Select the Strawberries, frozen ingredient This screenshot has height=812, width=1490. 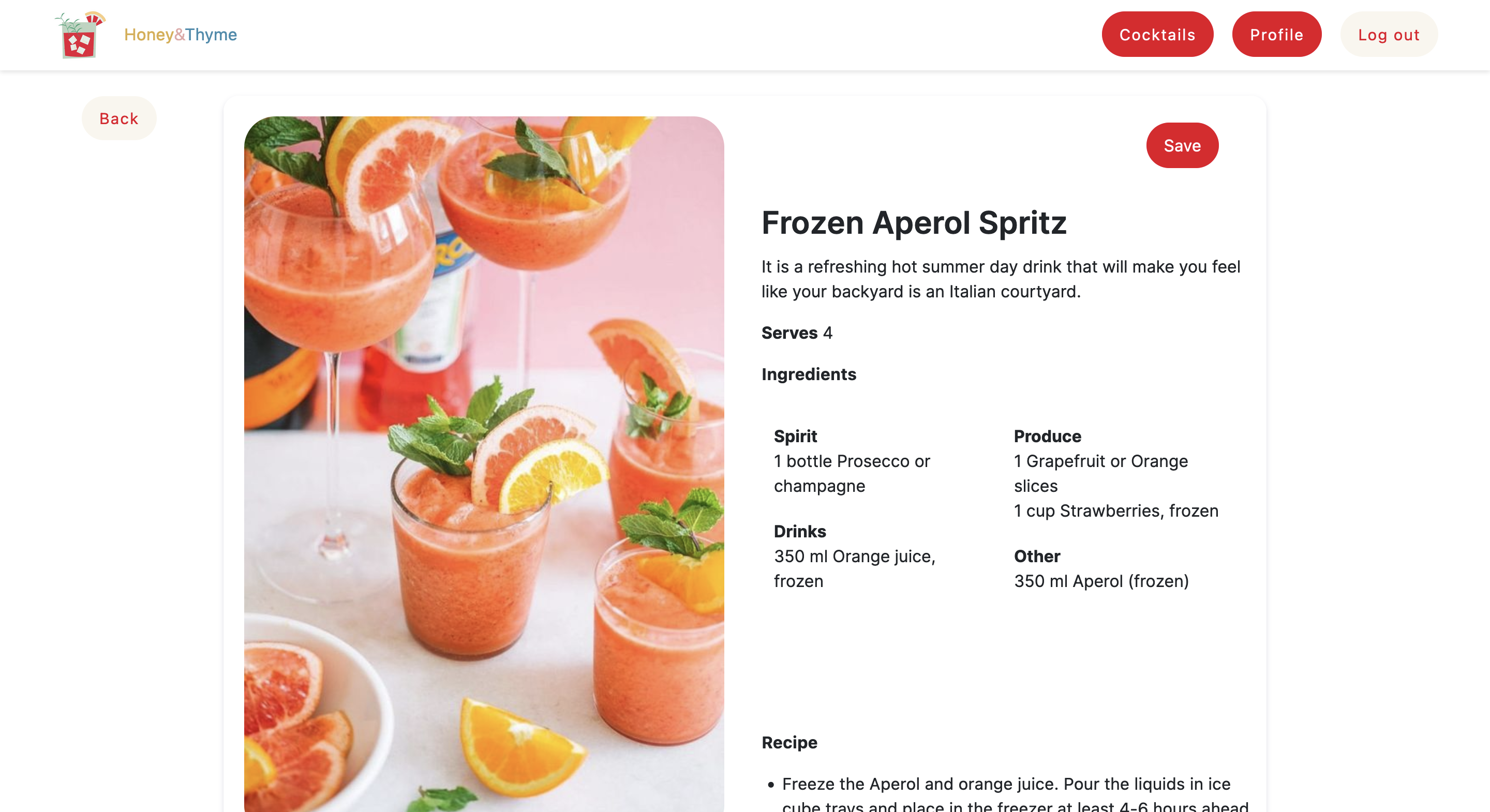(1116, 512)
